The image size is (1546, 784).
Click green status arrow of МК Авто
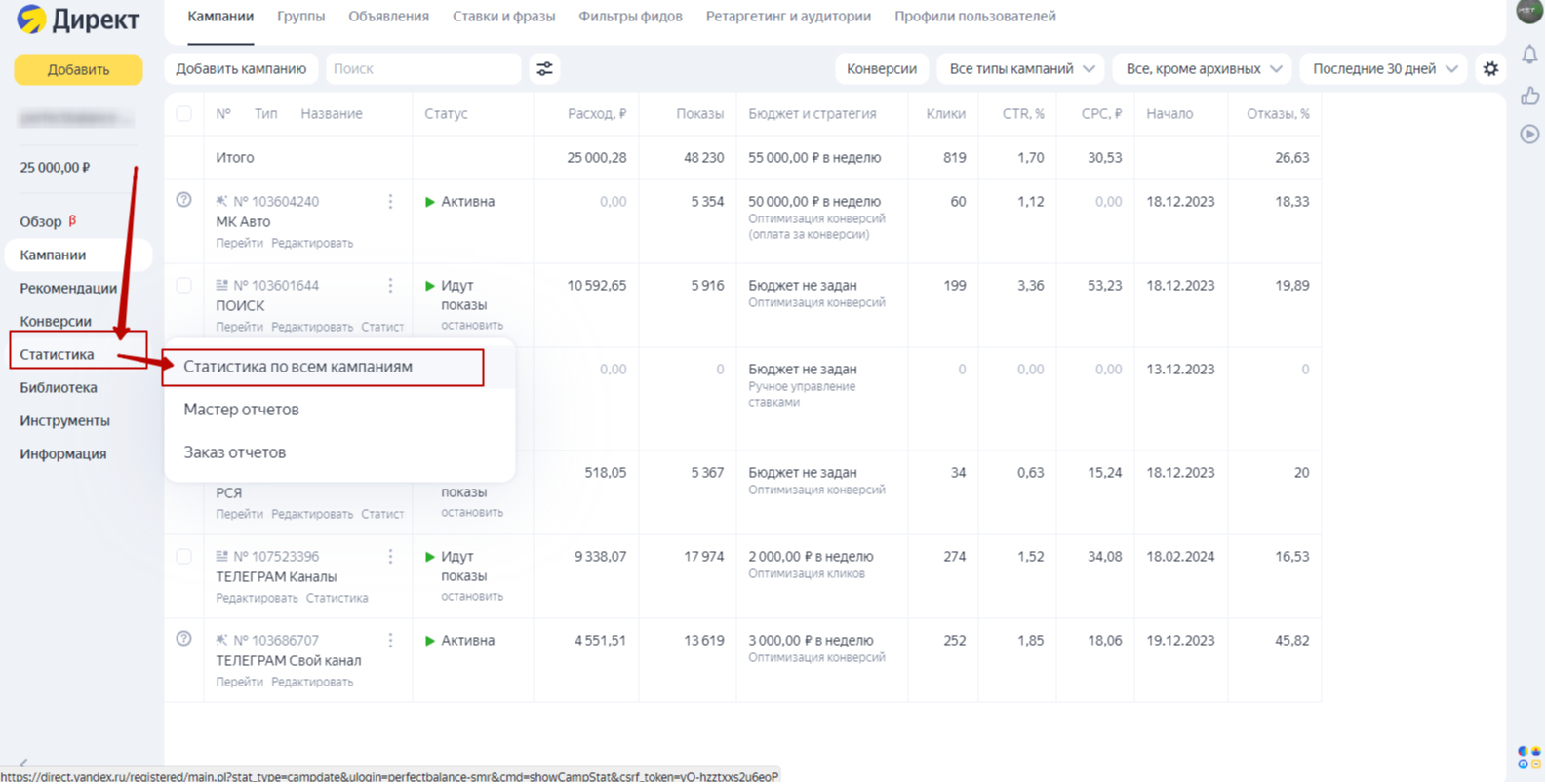coord(429,202)
